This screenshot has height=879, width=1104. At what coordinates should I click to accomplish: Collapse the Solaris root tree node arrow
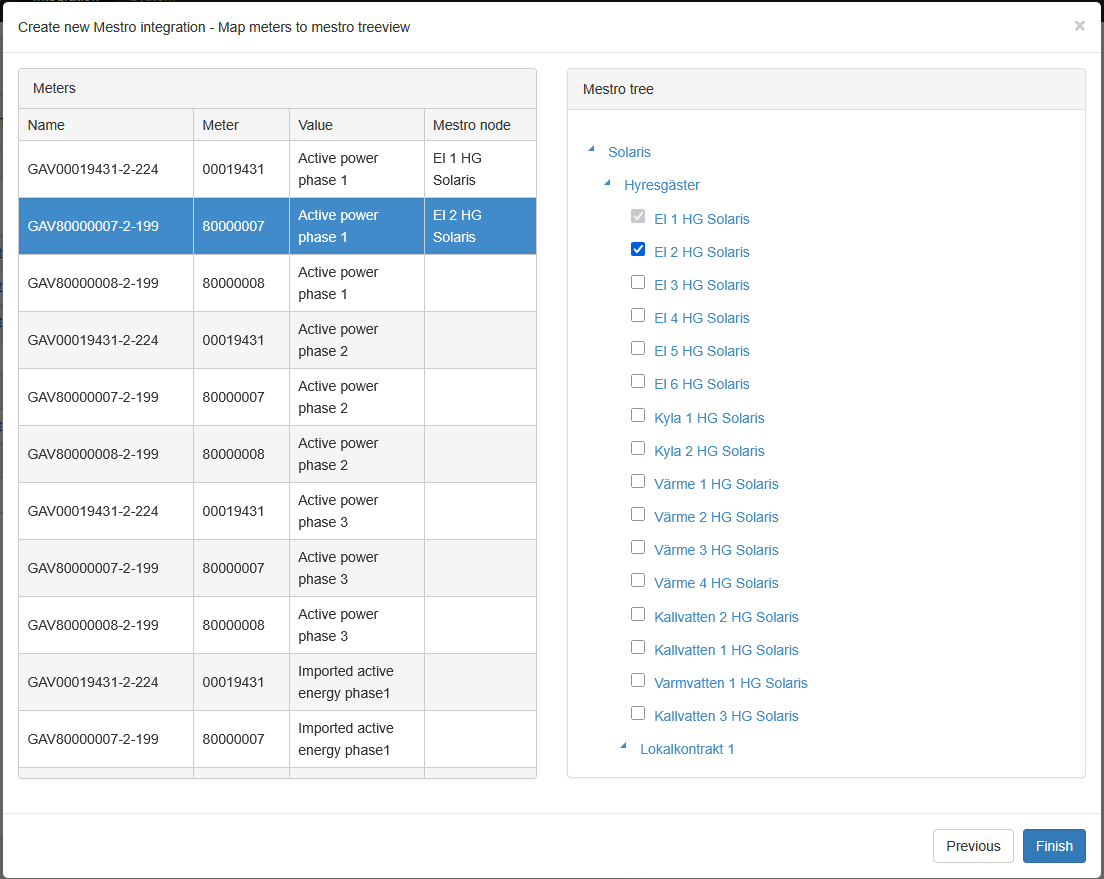591,149
